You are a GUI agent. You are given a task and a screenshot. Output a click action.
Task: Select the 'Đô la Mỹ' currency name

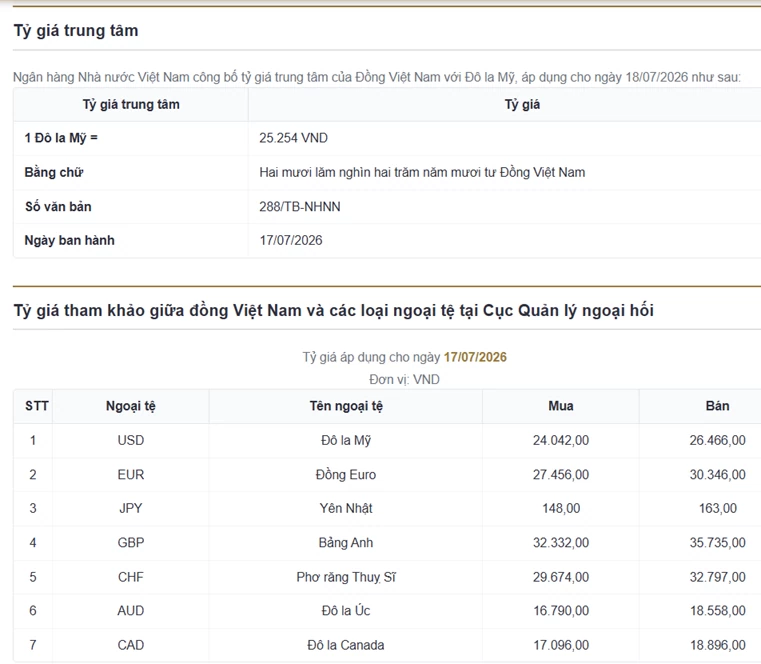(346, 441)
